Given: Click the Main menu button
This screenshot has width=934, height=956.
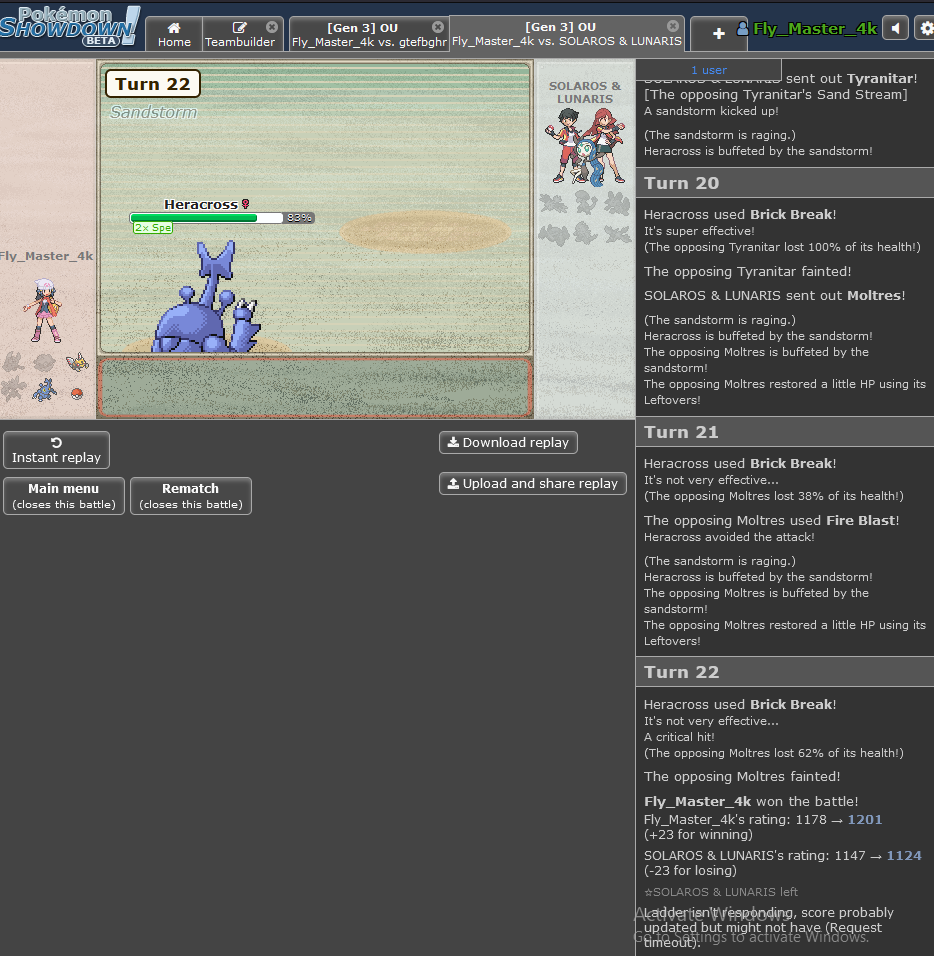Looking at the screenshot, I should pyautogui.click(x=64, y=496).
